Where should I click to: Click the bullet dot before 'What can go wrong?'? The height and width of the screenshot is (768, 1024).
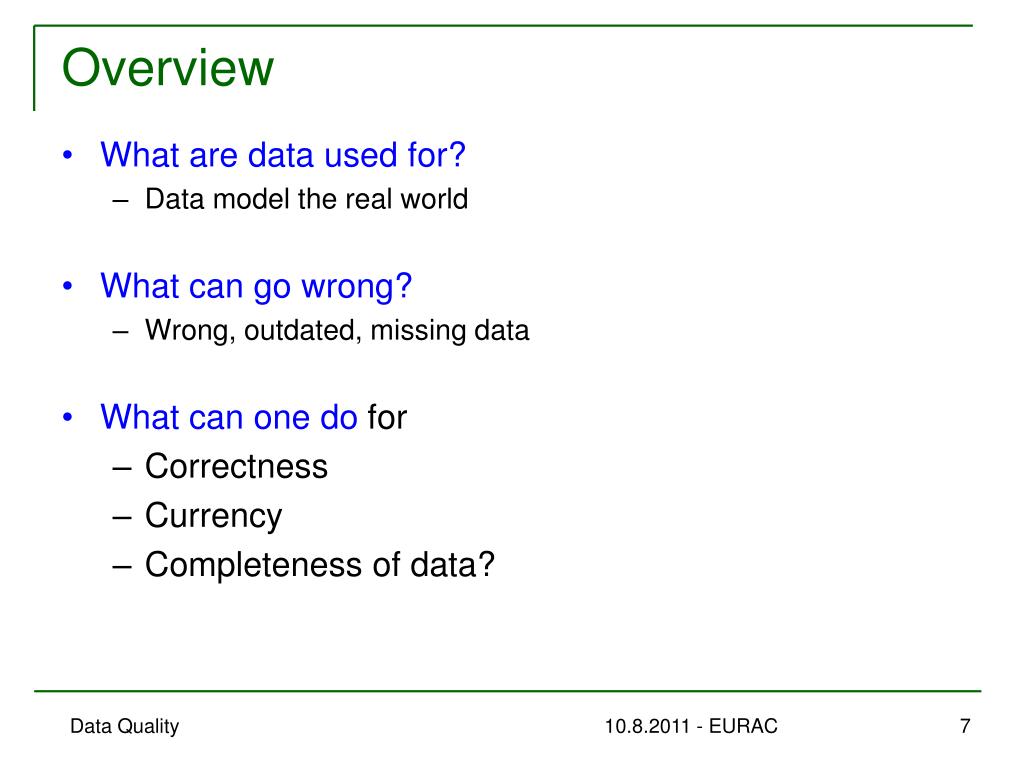[67, 286]
